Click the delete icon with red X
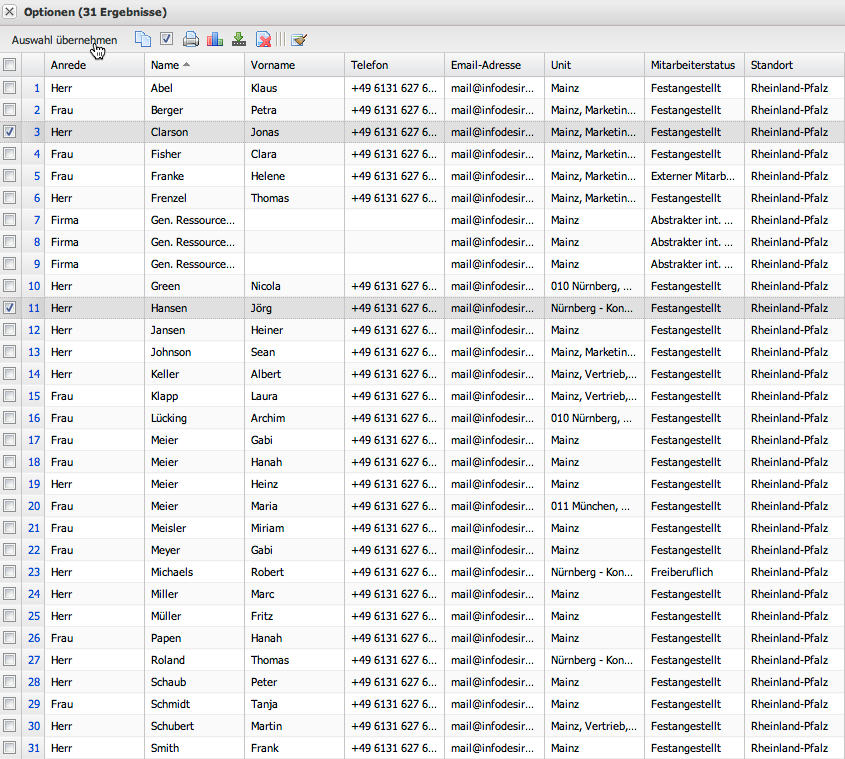 [263, 40]
